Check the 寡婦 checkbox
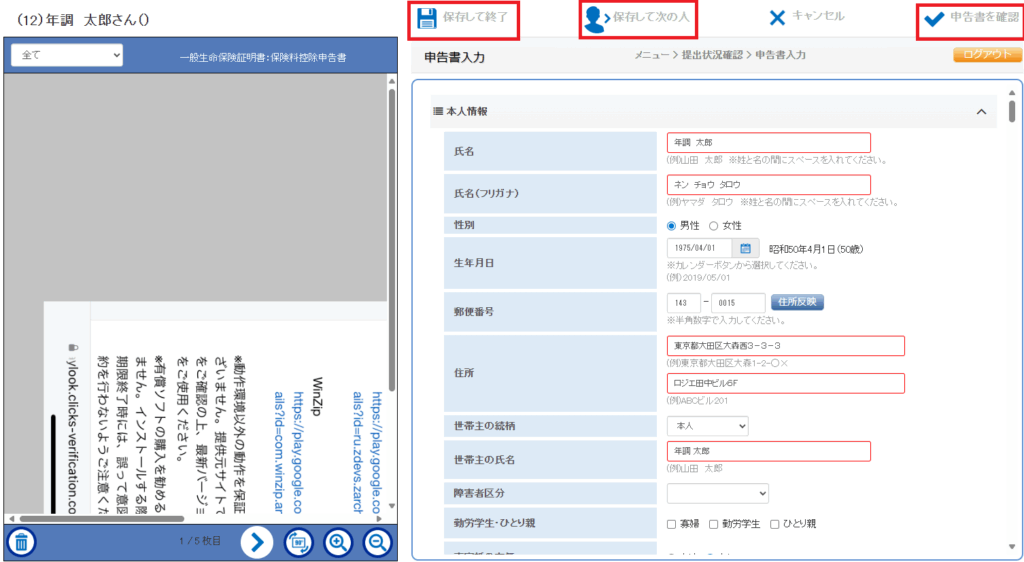1024x562 pixels. (x=672, y=523)
